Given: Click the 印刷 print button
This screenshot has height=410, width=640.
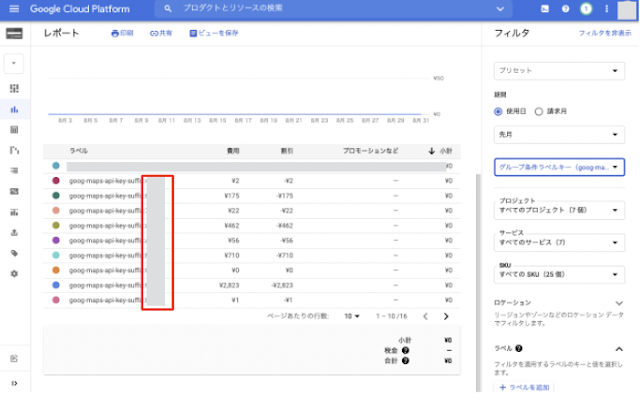Looking at the screenshot, I should coord(122,33).
